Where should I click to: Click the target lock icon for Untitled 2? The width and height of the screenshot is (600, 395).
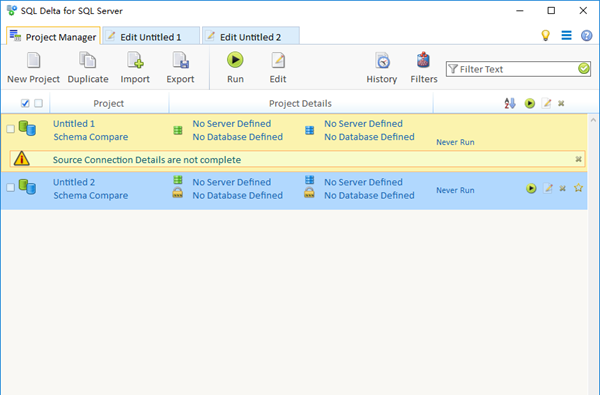[x=309, y=193]
